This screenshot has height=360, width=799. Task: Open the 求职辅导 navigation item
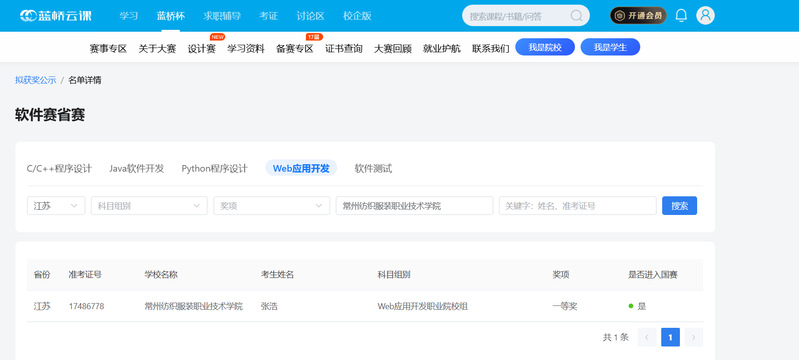click(222, 16)
